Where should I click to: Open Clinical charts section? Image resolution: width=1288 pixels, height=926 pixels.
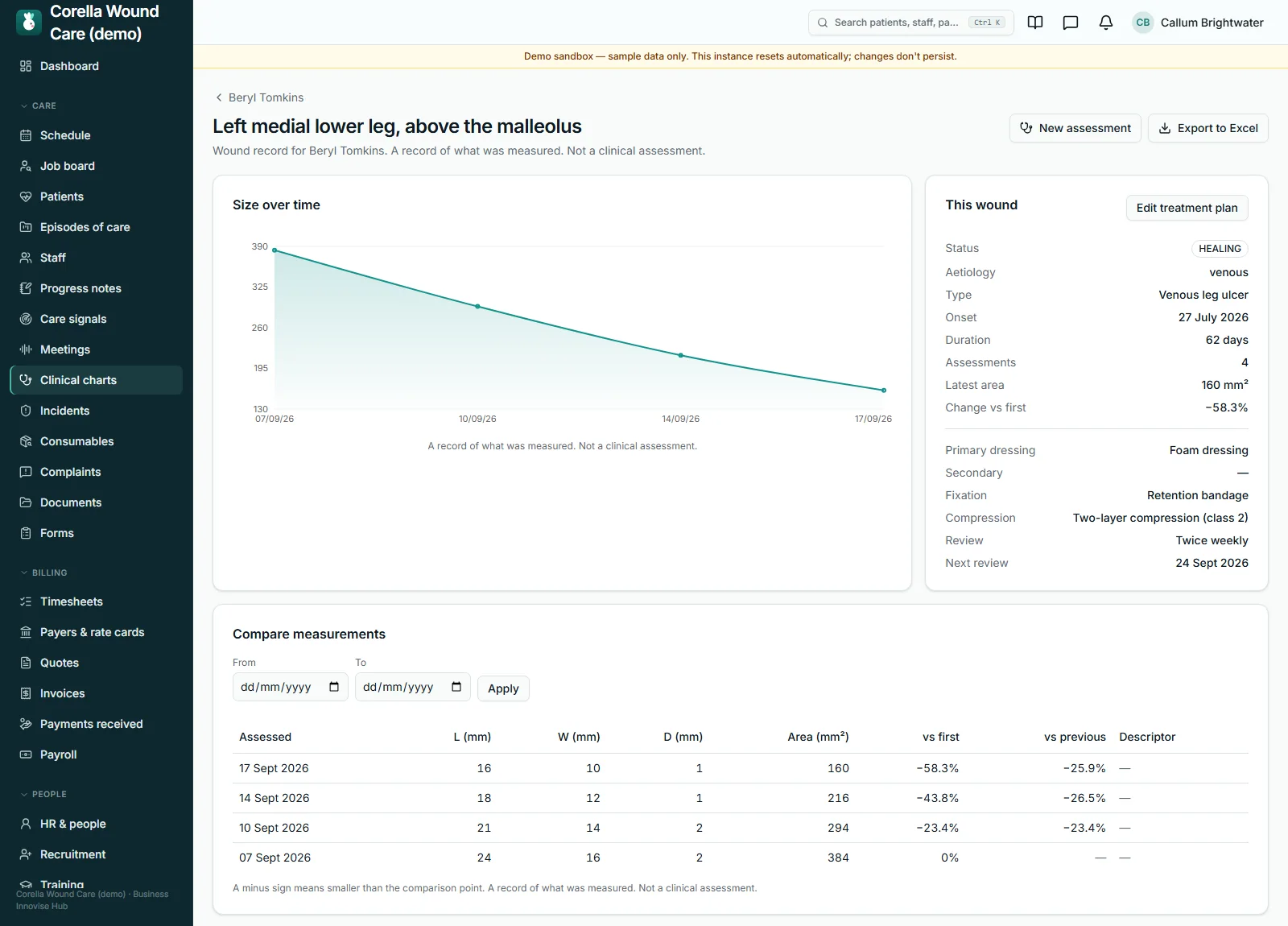point(97,380)
